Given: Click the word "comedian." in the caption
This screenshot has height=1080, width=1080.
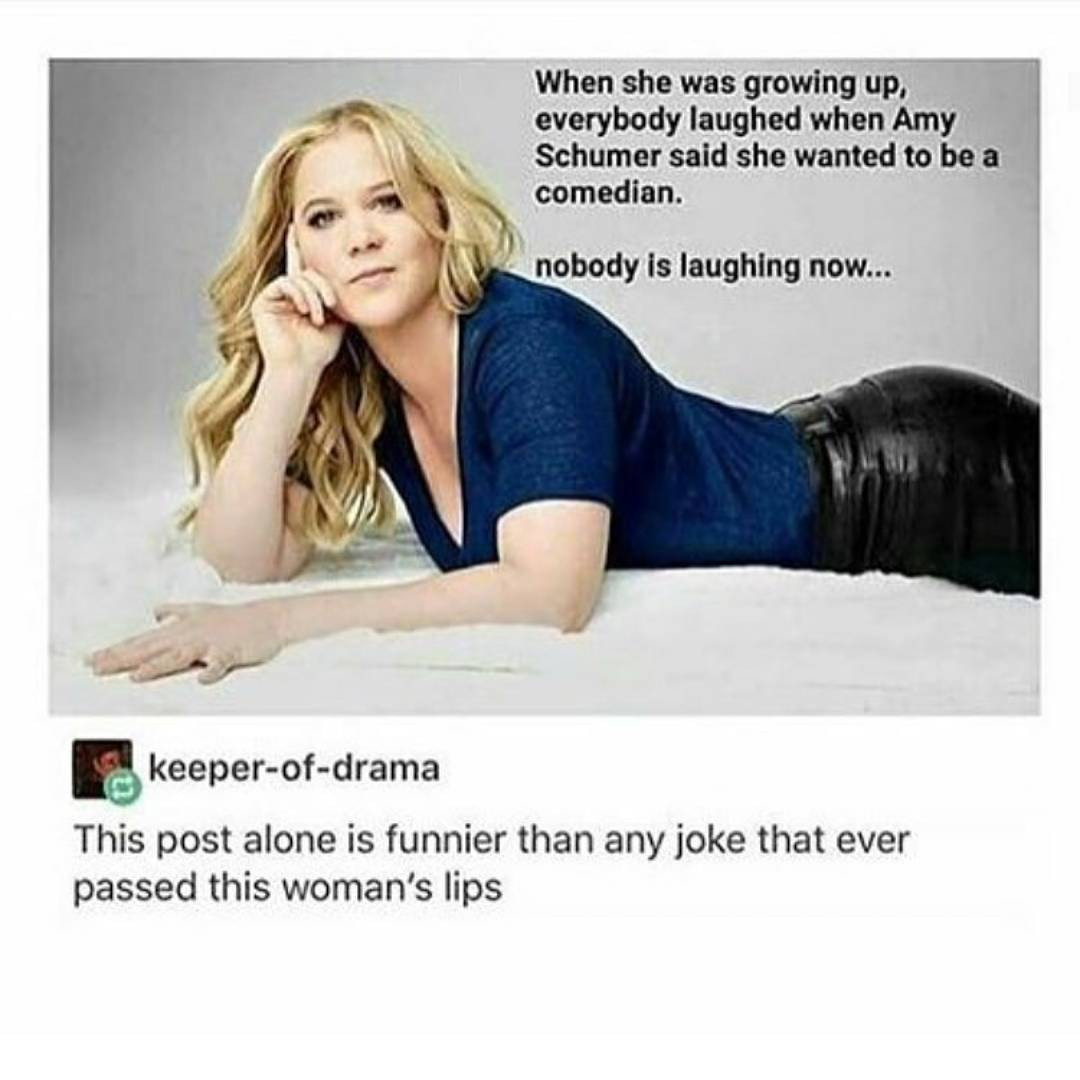Looking at the screenshot, I should tap(609, 192).
